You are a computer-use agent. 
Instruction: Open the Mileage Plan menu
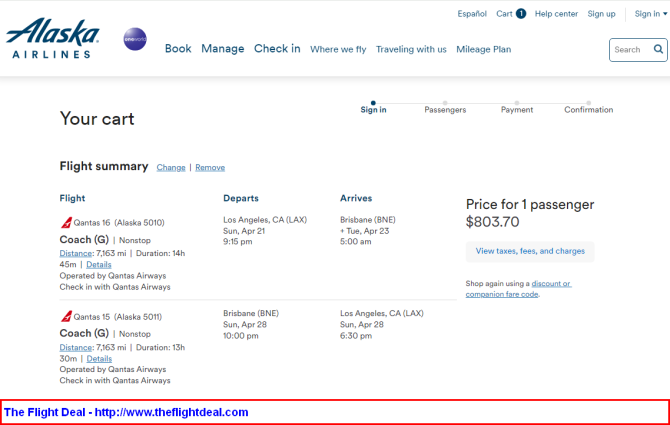484,50
